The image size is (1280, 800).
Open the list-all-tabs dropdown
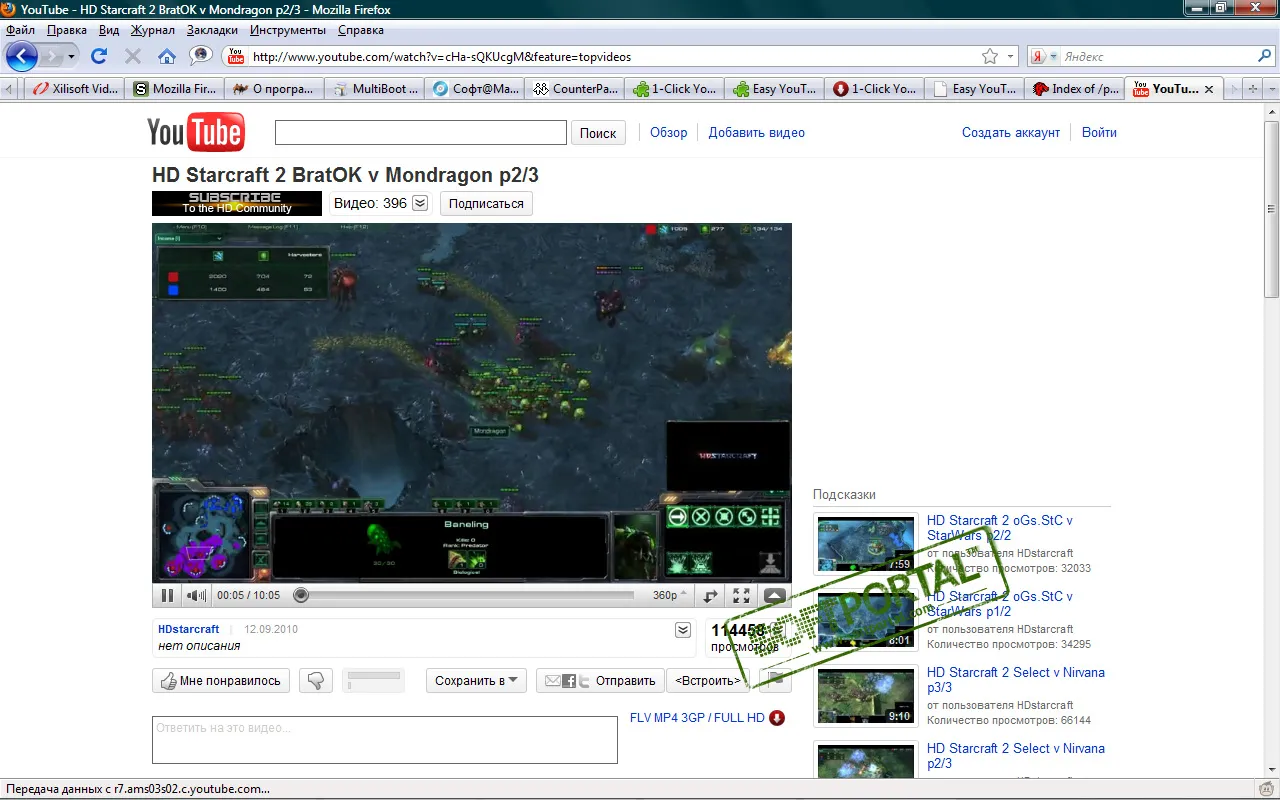[1270, 89]
